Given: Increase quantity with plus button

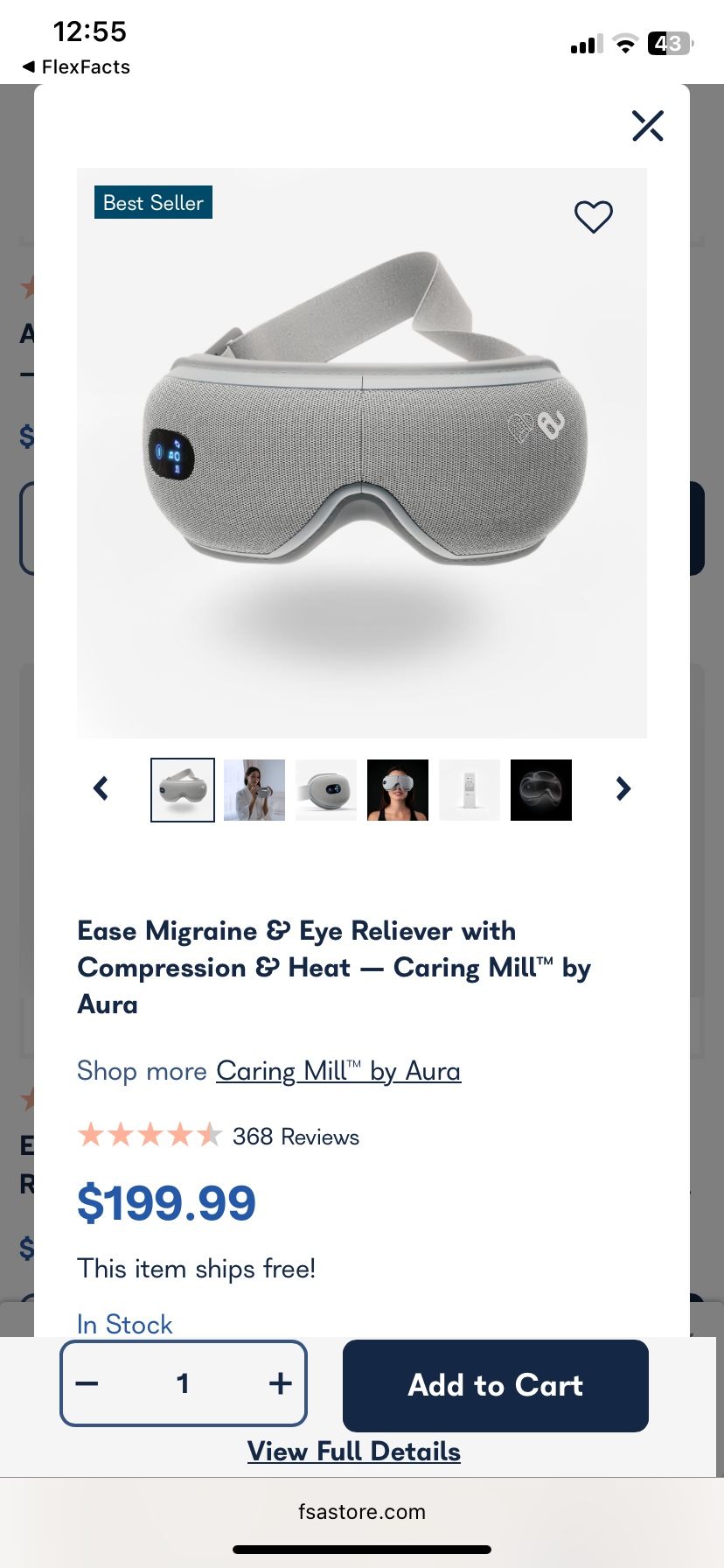Looking at the screenshot, I should 280,1383.
